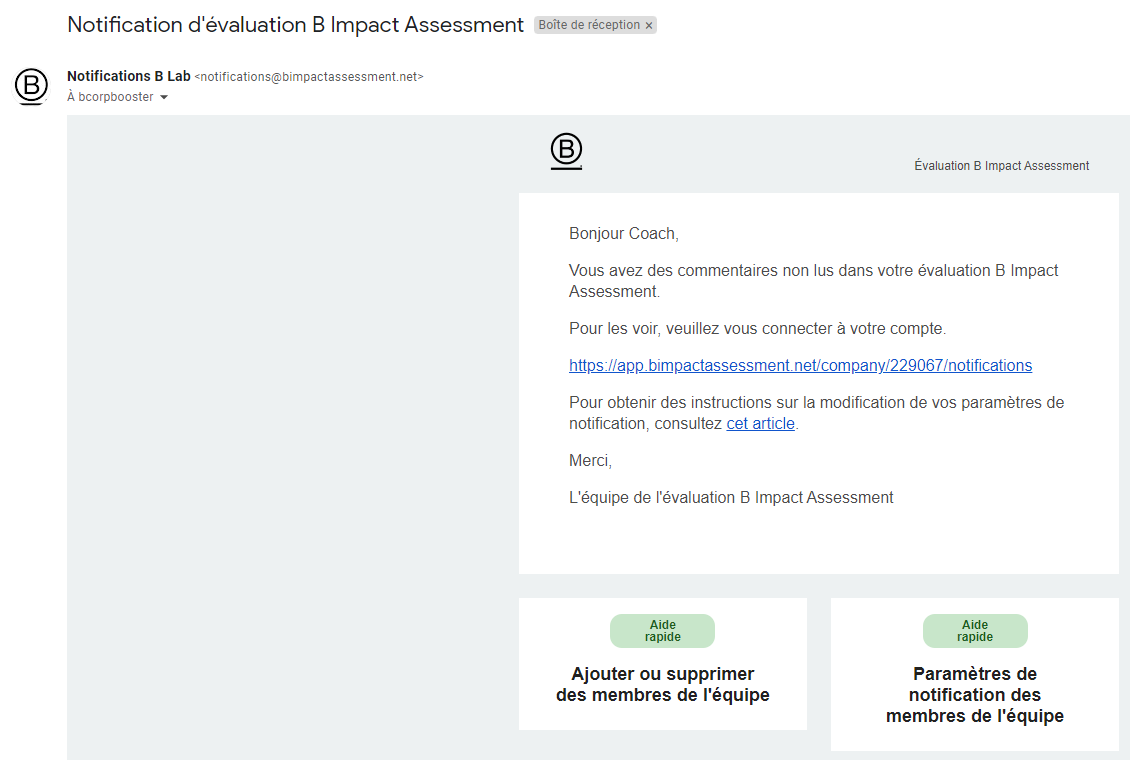Screen dimensions: 1130x760
Task: Click the B logo in the email header
Action: (566, 151)
